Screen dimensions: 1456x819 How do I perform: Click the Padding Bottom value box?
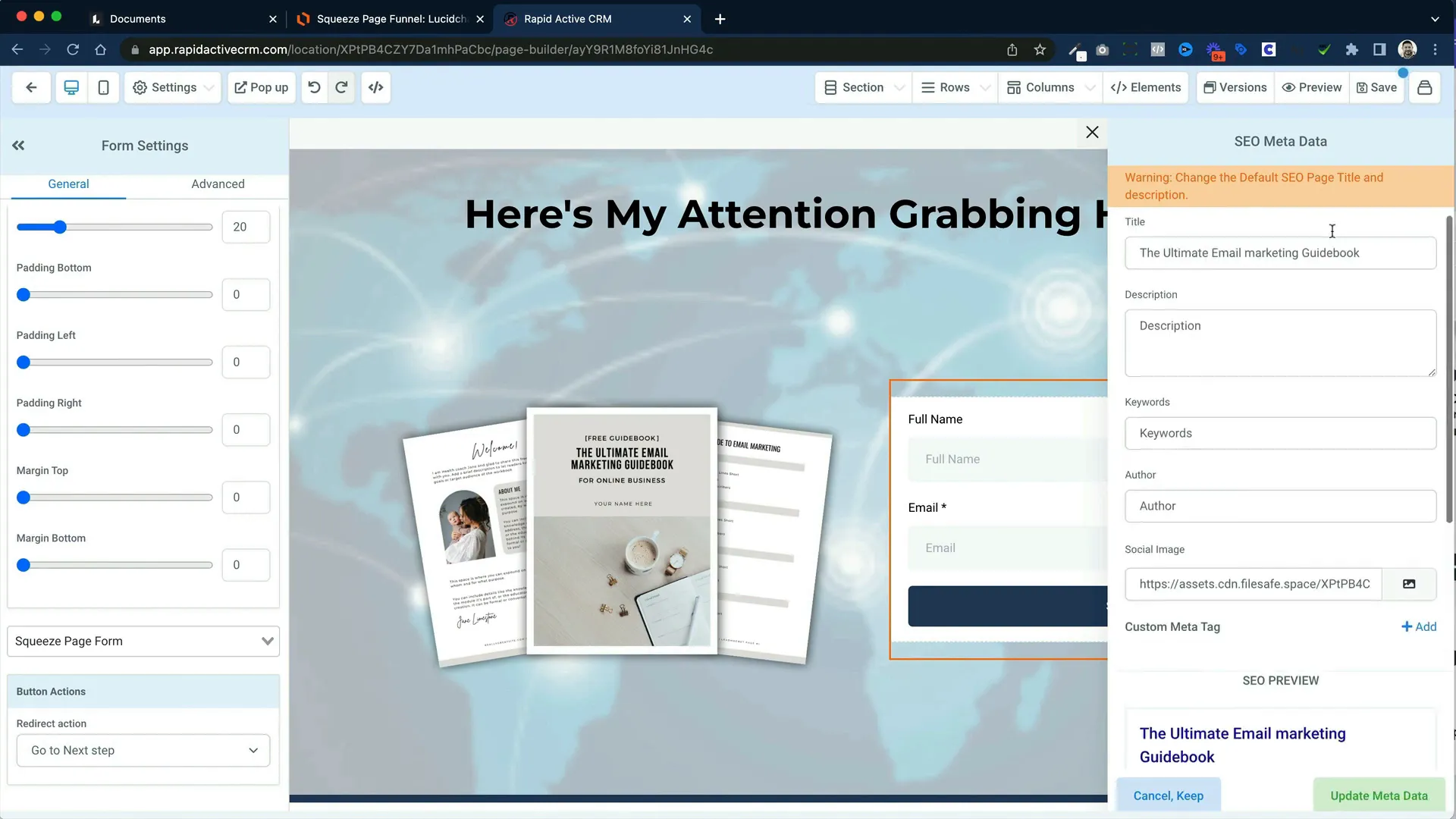point(246,294)
